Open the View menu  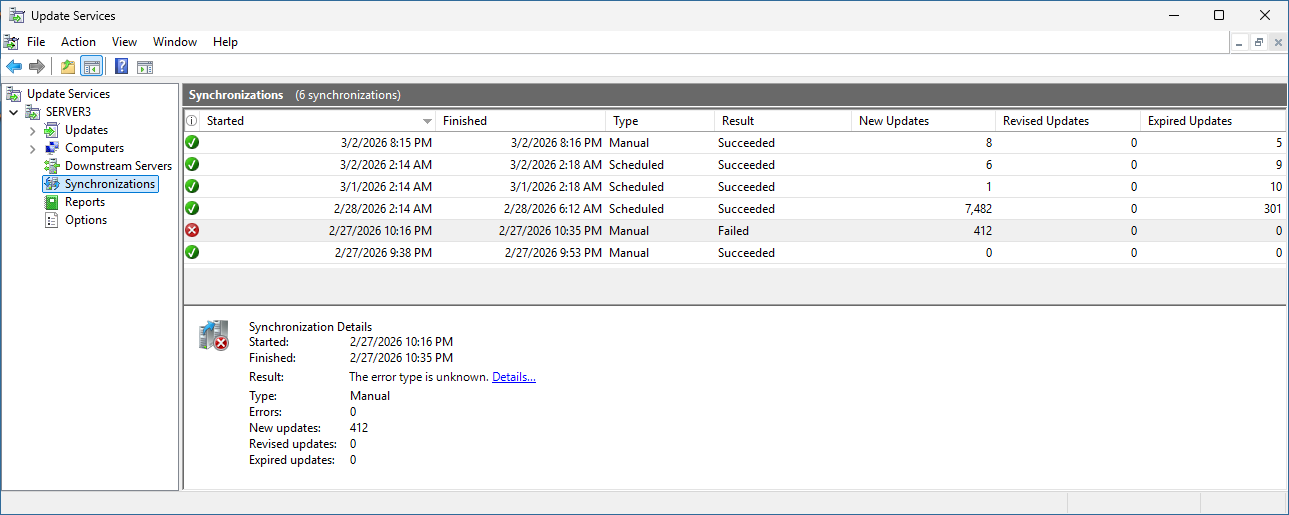pyautogui.click(x=124, y=42)
